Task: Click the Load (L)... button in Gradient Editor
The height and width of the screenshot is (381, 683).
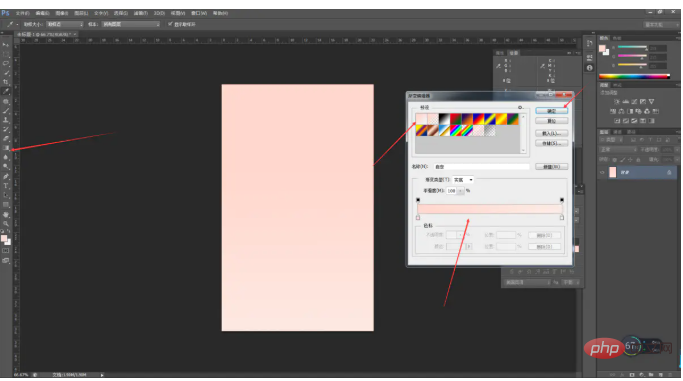Action: 551,133
